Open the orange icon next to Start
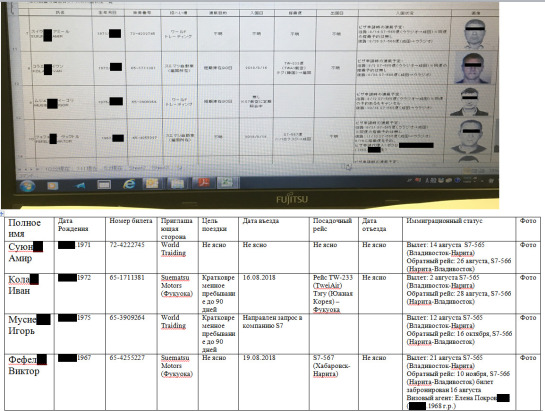Image resolution: width=545 pixels, height=411 pixels. coord(53,186)
